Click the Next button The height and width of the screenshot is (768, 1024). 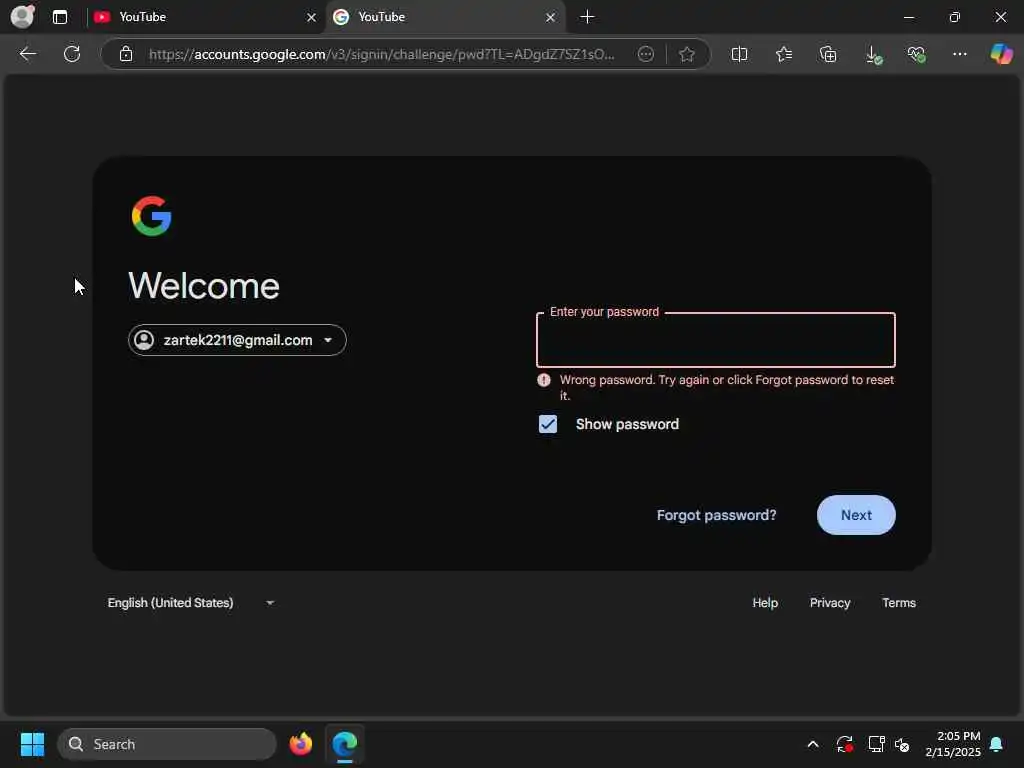[x=856, y=515]
